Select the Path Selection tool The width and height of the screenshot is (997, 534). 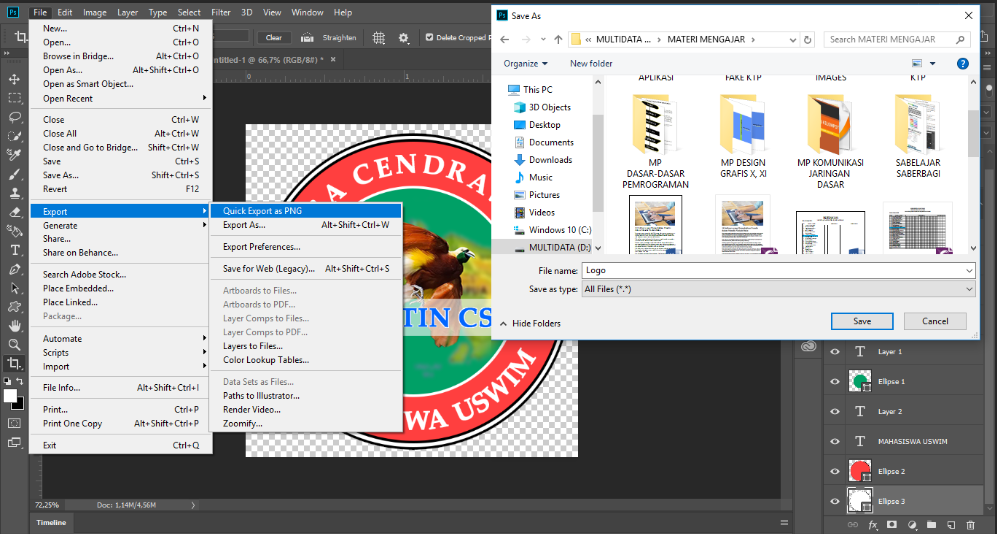[14, 288]
